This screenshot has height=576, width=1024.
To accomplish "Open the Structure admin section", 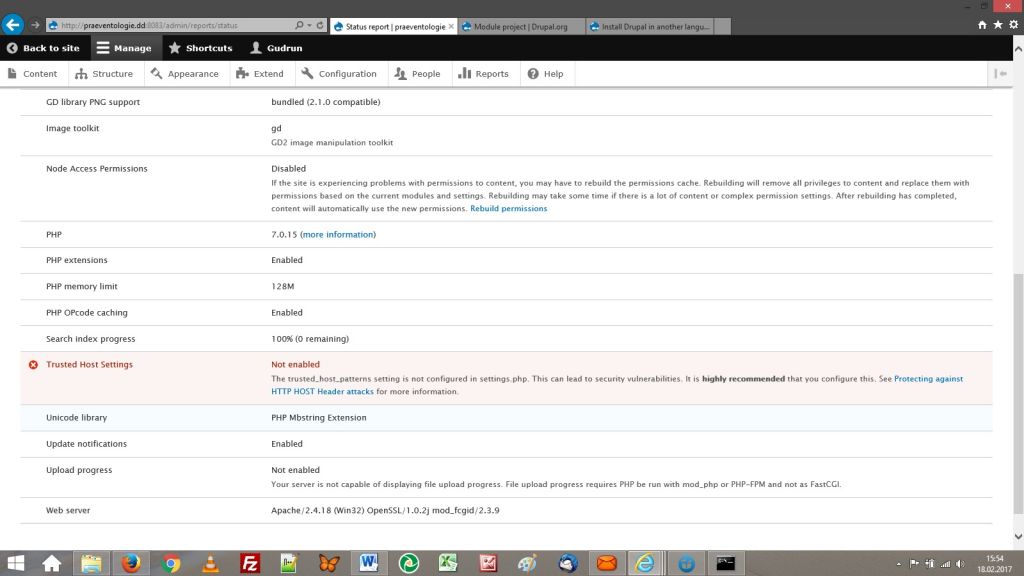I will point(104,74).
